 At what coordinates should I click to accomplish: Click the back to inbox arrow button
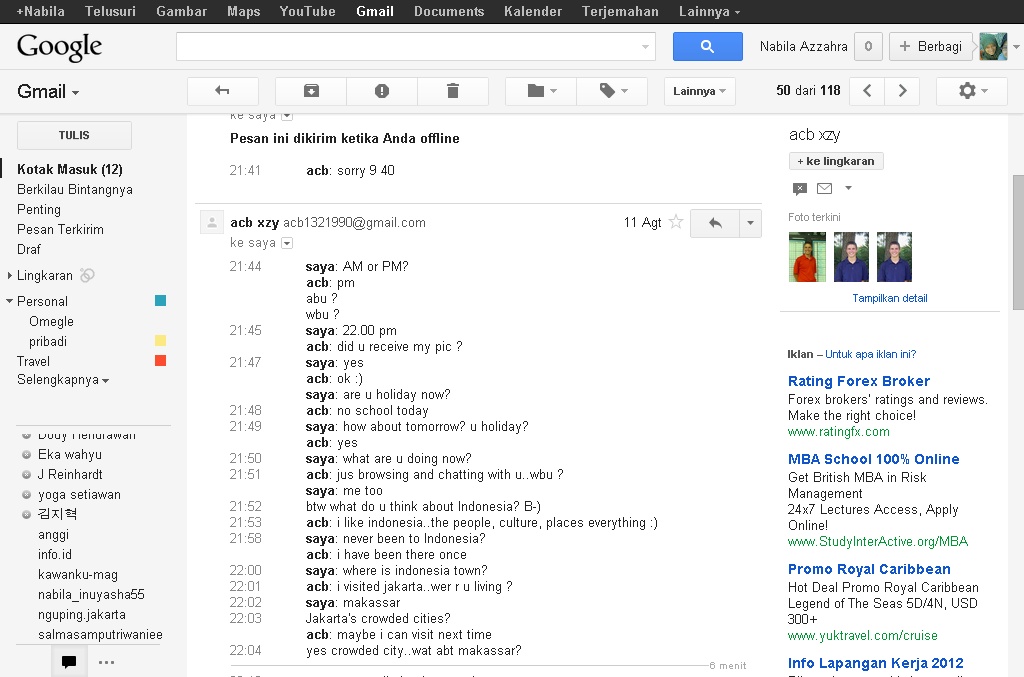click(223, 91)
